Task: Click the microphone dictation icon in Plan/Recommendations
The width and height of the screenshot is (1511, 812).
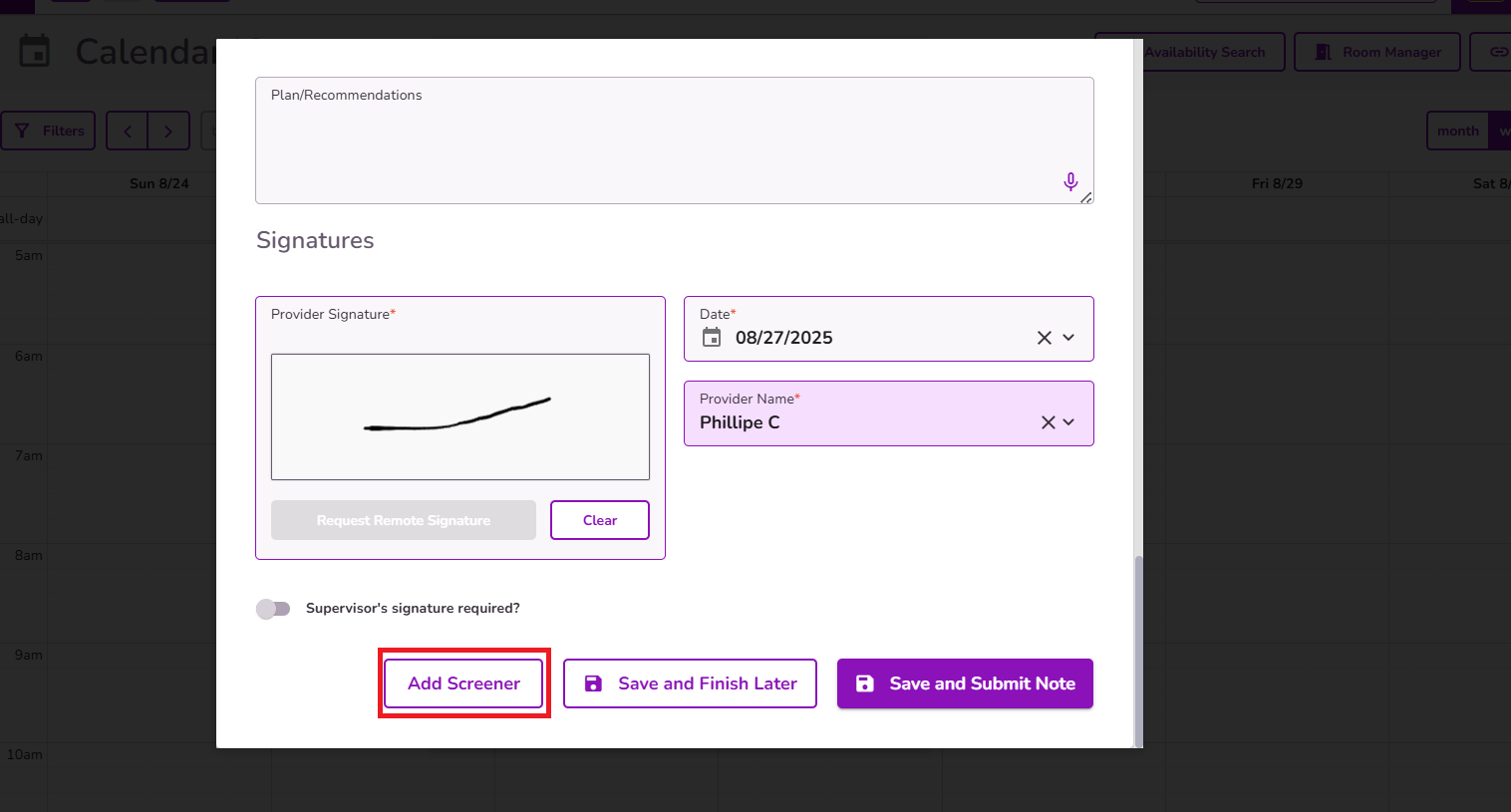Action: pyautogui.click(x=1070, y=182)
